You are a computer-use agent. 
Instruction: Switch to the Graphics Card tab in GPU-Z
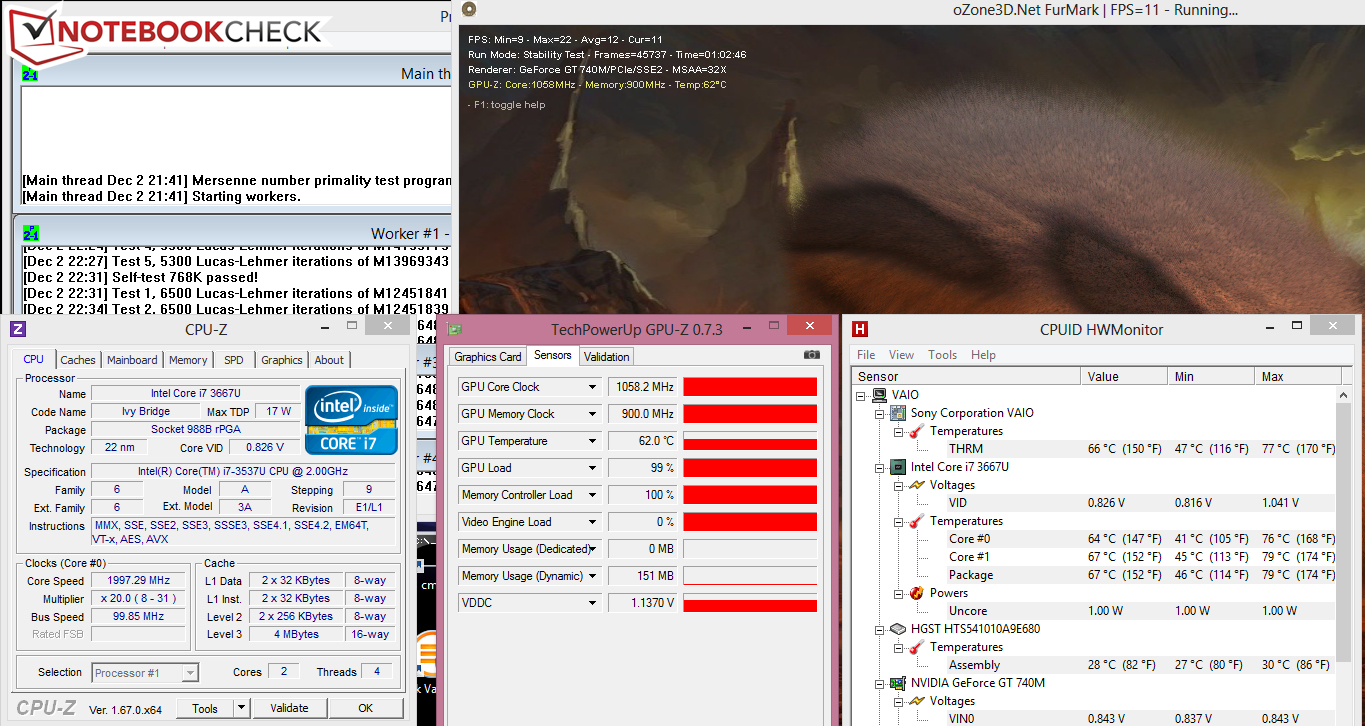pos(488,357)
